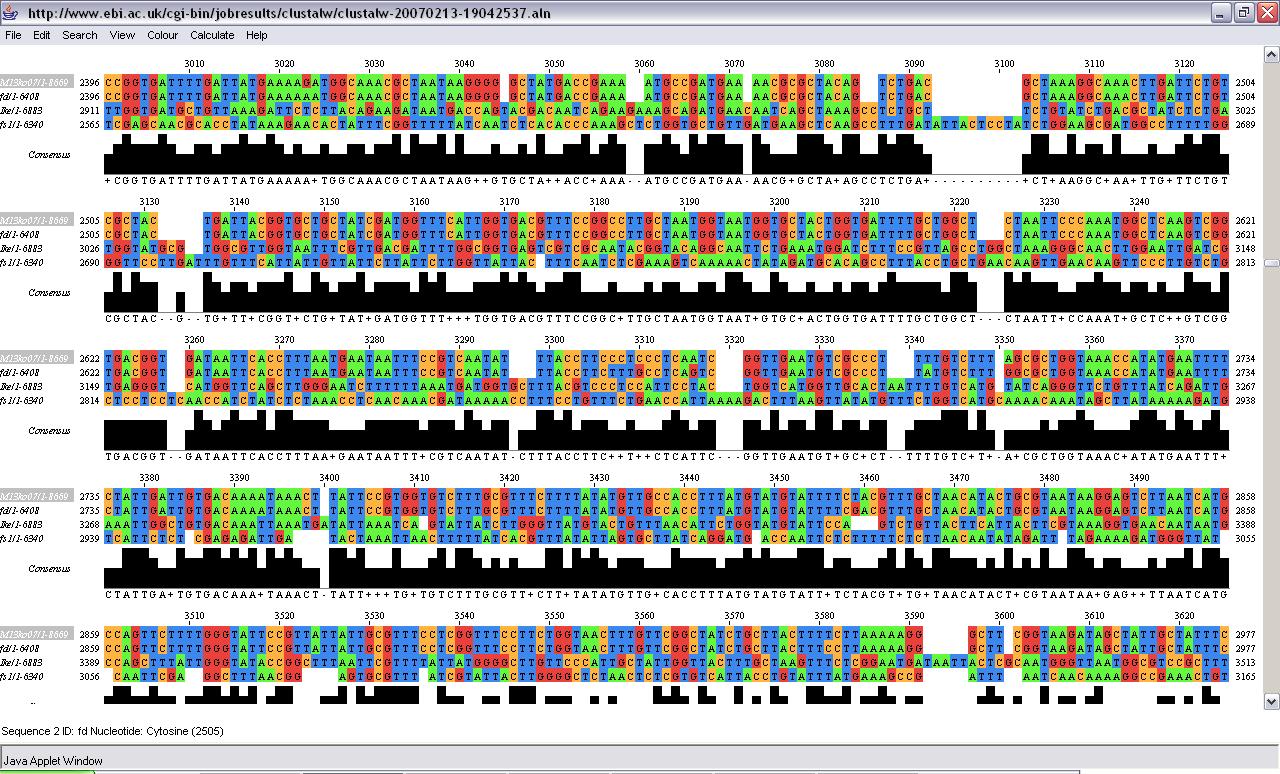Image resolution: width=1280 pixels, height=774 pixels.
Task: Expand the Colour menu
Action: 162,35
